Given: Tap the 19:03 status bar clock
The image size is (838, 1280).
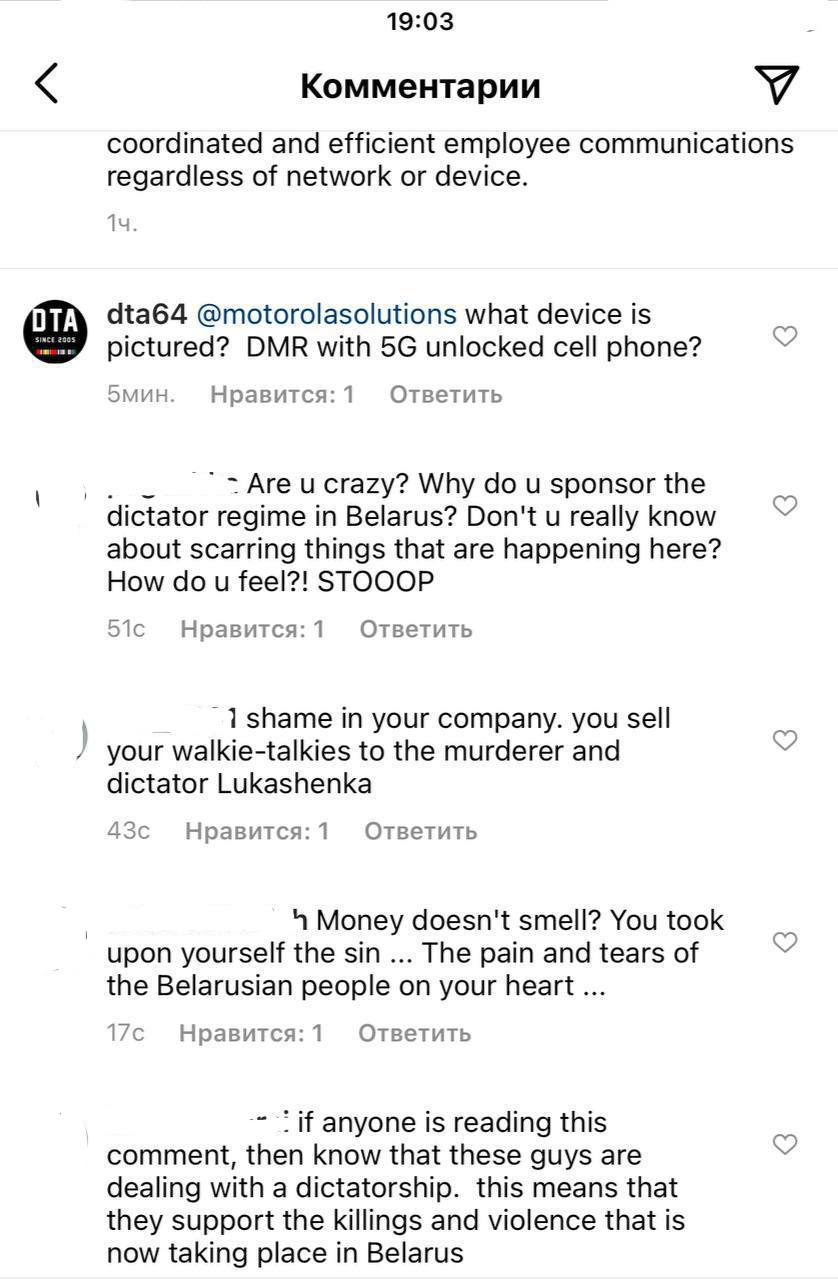Looking at the screenshot, I should (420, 21).
